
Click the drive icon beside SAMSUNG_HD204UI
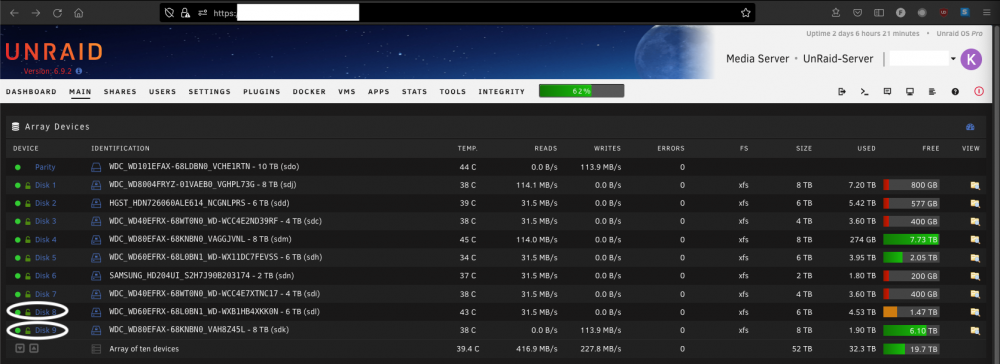click(96, 276)
